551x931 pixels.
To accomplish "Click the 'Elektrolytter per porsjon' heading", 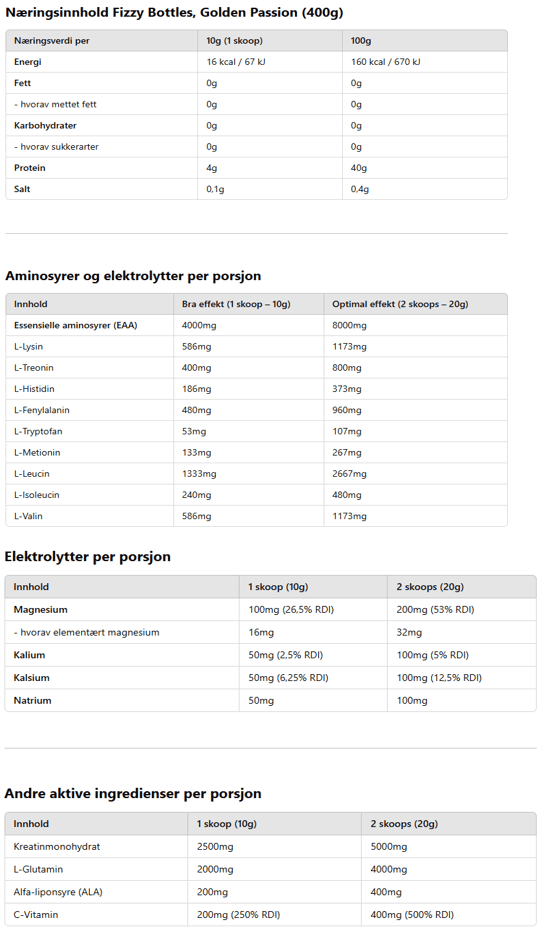I will pyautogui.click(x=87, y=557).
